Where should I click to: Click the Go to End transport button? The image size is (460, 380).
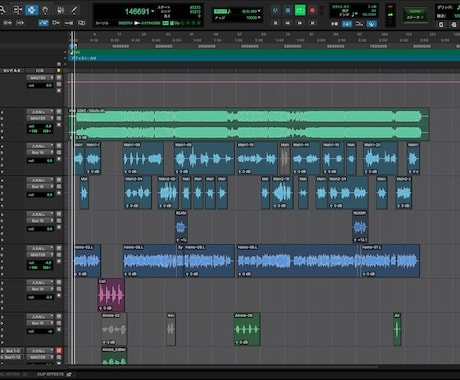pos(312,23)
